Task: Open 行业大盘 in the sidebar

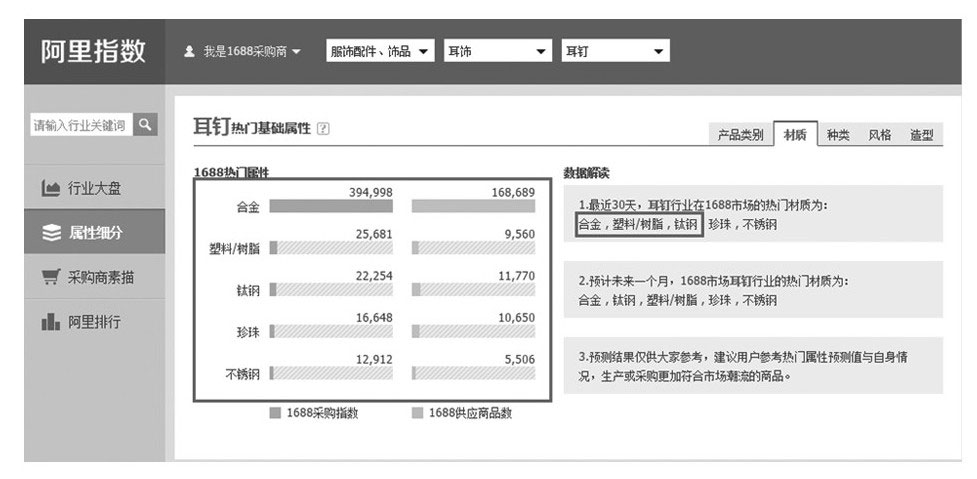Action: point(95,188)
